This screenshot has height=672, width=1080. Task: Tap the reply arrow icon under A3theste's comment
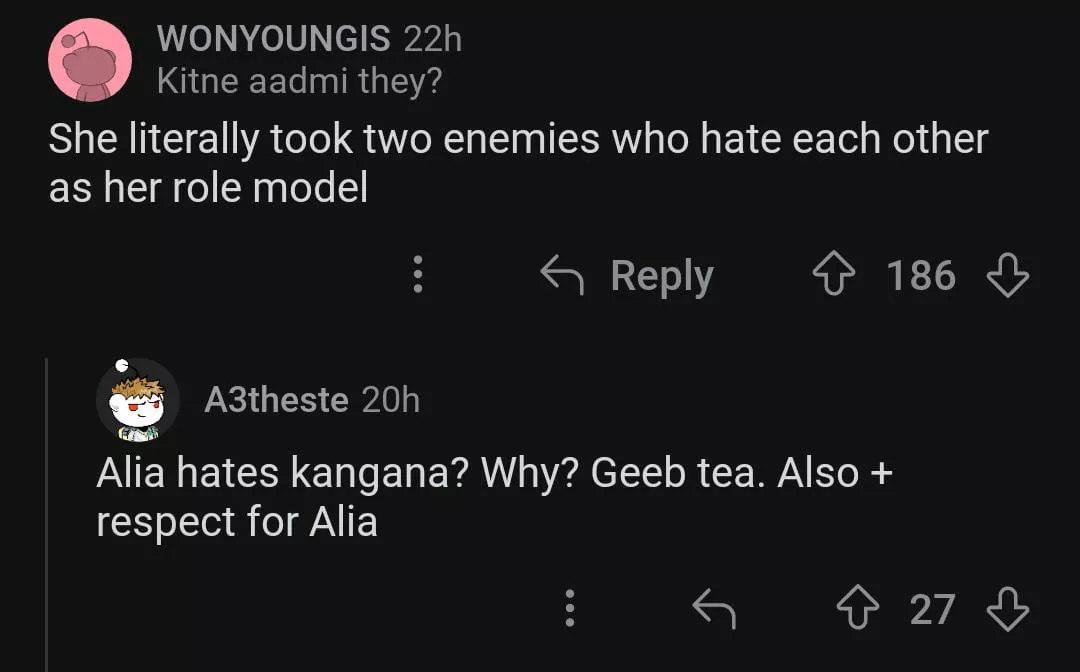point(714,608)
